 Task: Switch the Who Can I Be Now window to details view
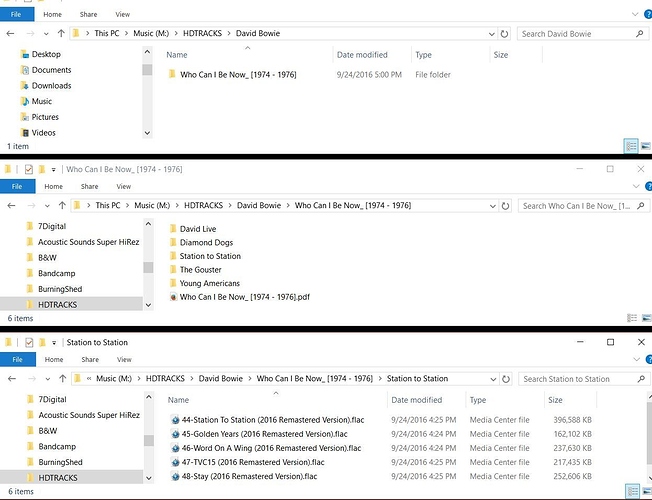pos(632,318)
